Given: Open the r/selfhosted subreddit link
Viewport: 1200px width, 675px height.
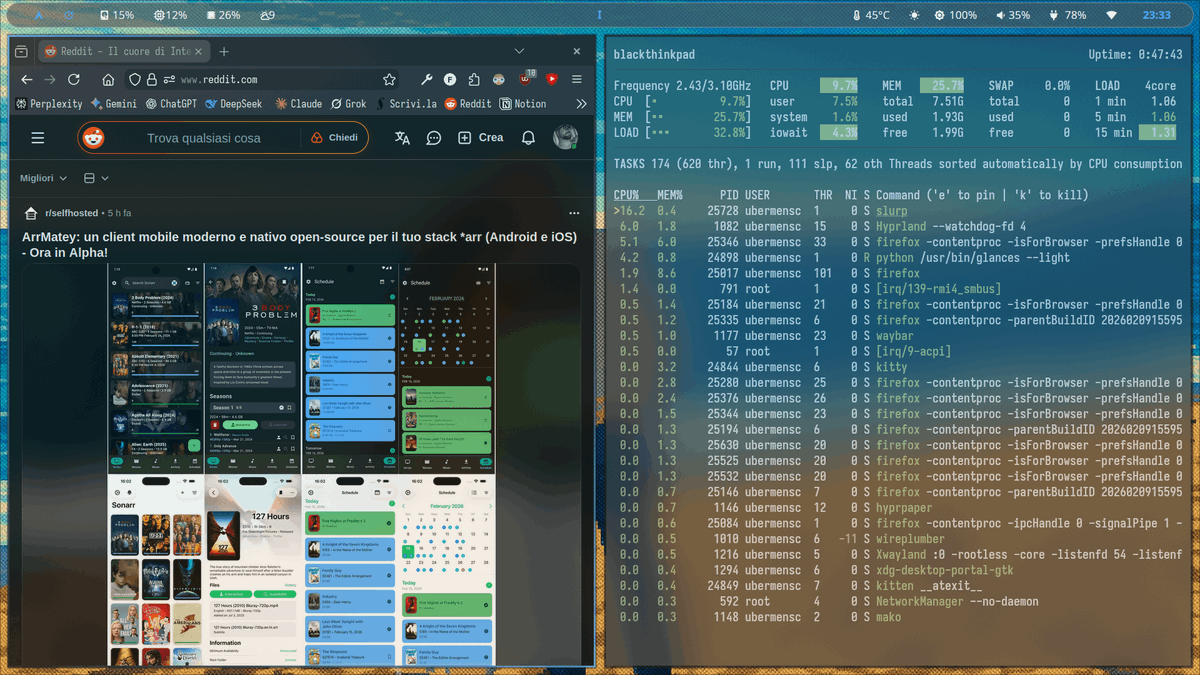Looking at the screenshot, I should point(74,213).
